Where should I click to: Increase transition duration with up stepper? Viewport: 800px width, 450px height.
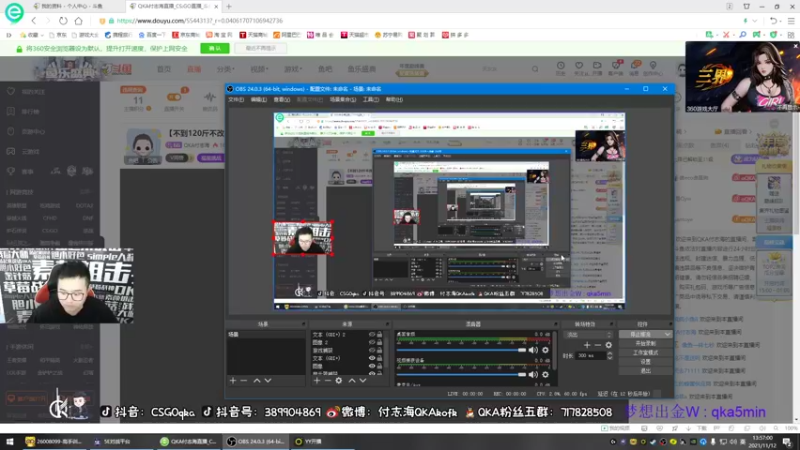pos(610,354)
